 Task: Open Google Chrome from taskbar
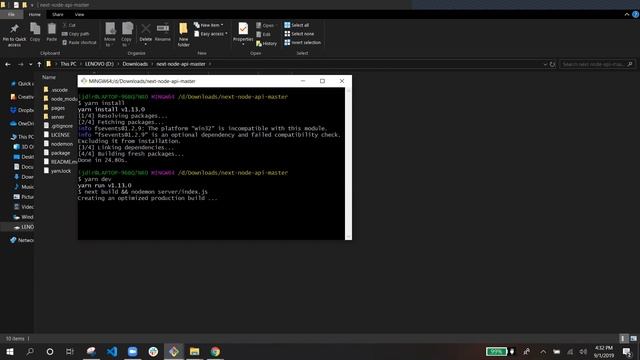(x=215, y=351)
